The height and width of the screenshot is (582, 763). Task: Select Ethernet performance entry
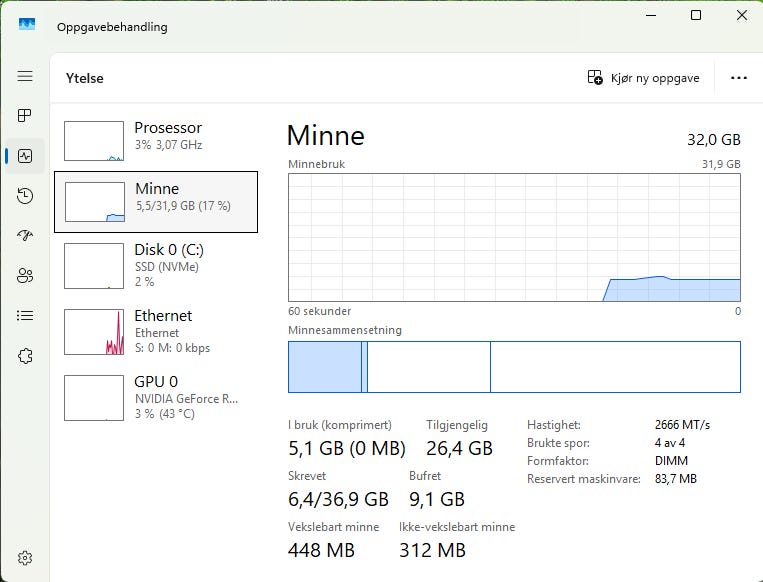click(x=156, y=331)
